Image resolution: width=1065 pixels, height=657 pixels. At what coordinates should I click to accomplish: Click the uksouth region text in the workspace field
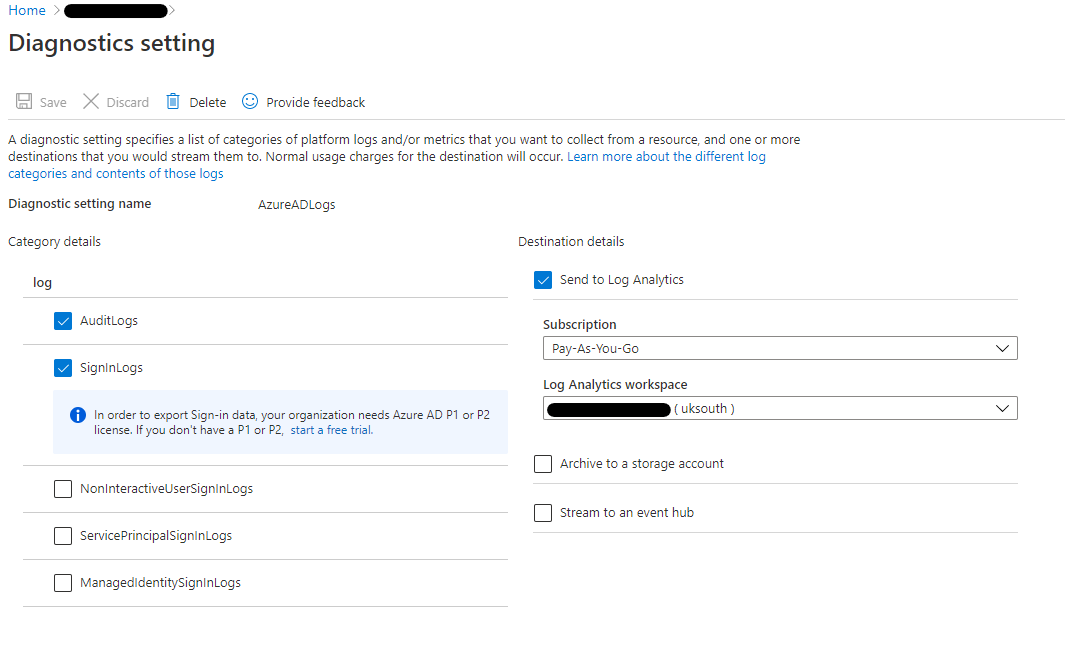click(x=704, y=408)
